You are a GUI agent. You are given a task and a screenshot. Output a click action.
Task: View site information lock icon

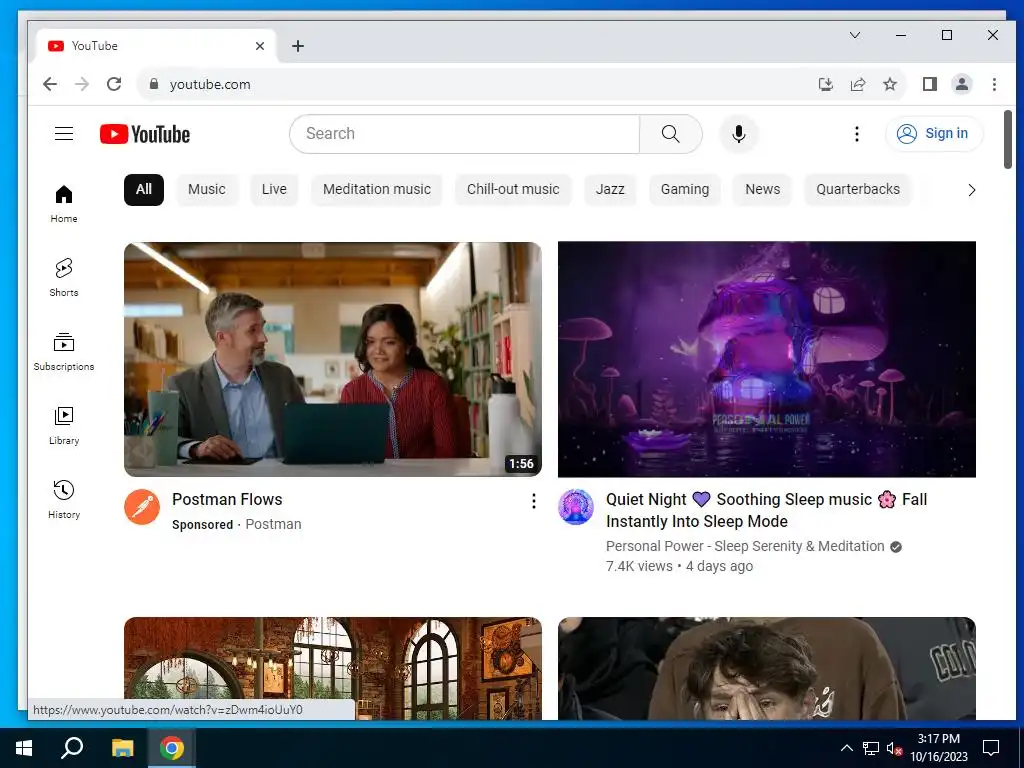coord(154,84)
